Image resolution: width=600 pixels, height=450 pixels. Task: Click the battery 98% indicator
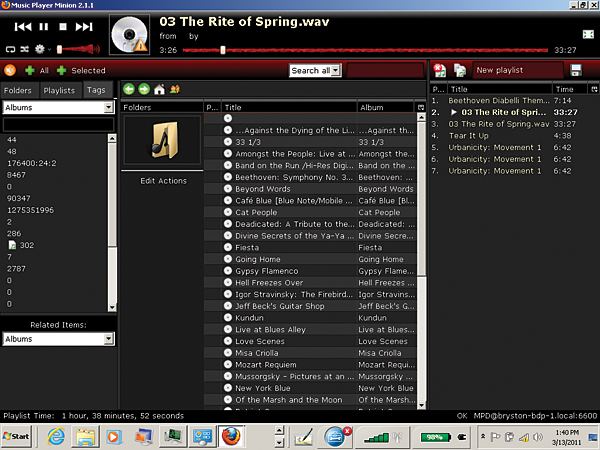(434, 437)
